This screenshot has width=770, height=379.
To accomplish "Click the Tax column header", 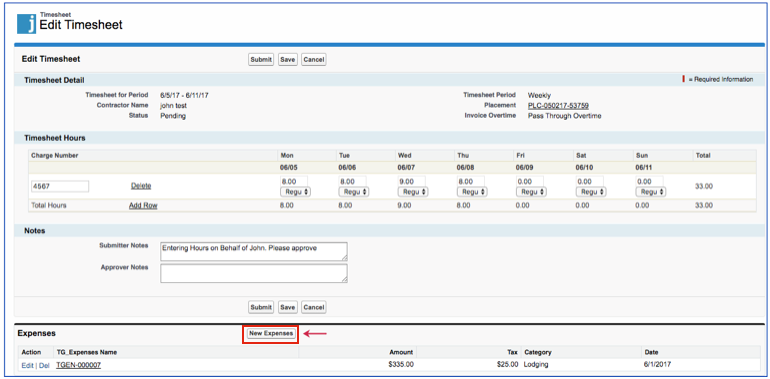I will click(x=512, y=352).
